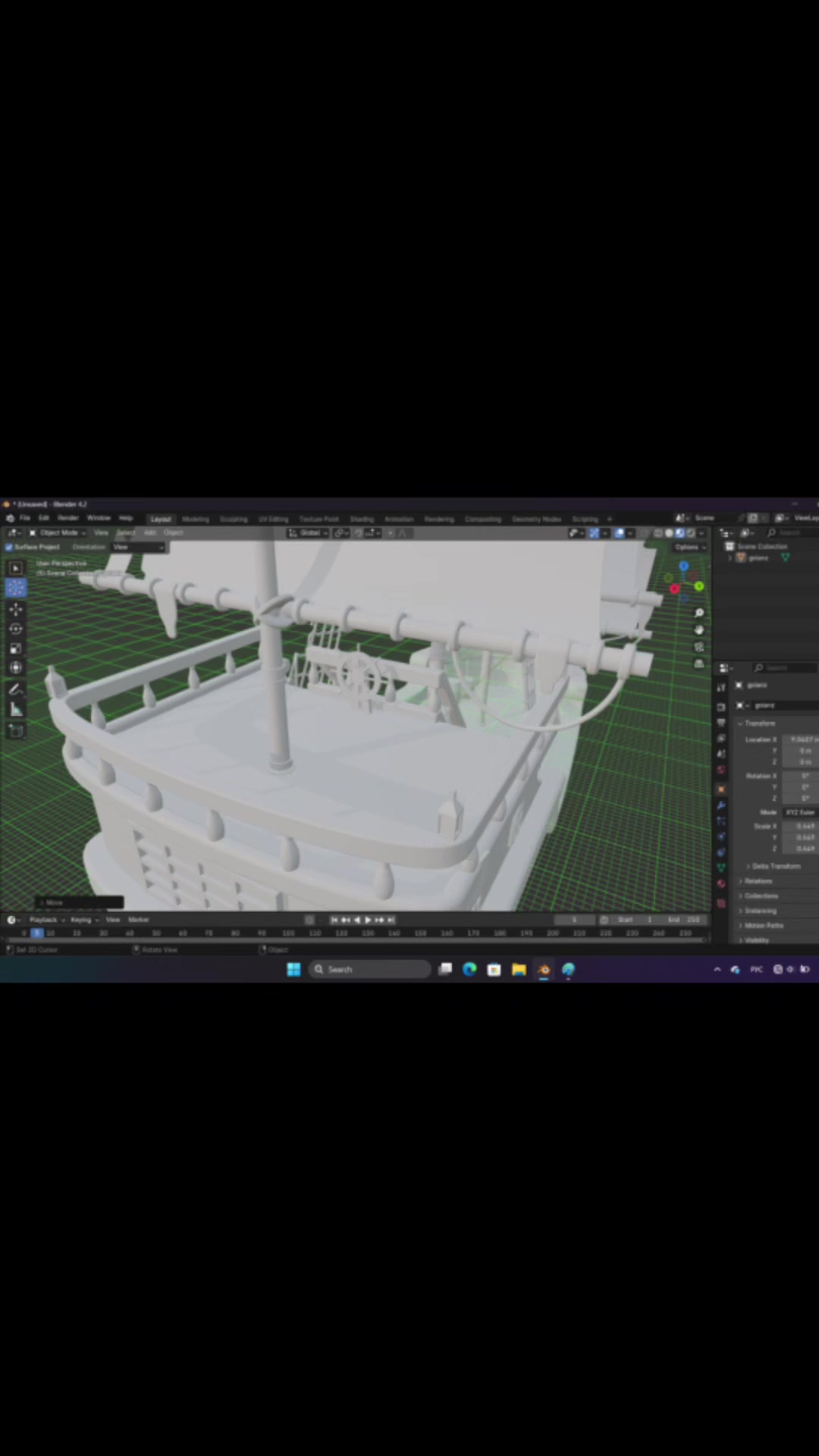Select the Rotate tool
The width and height of the screenshot is (819, 1456).
point(16,629)
